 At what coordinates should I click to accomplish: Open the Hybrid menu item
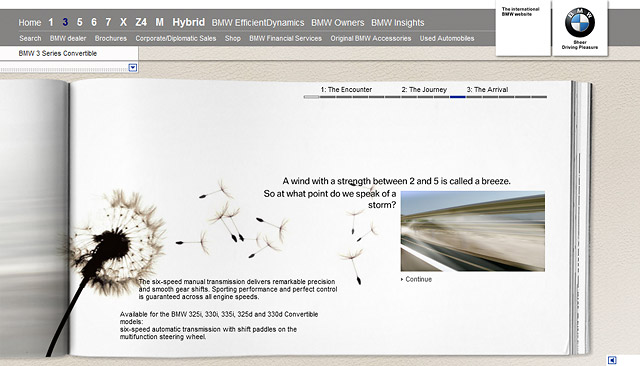189,22
